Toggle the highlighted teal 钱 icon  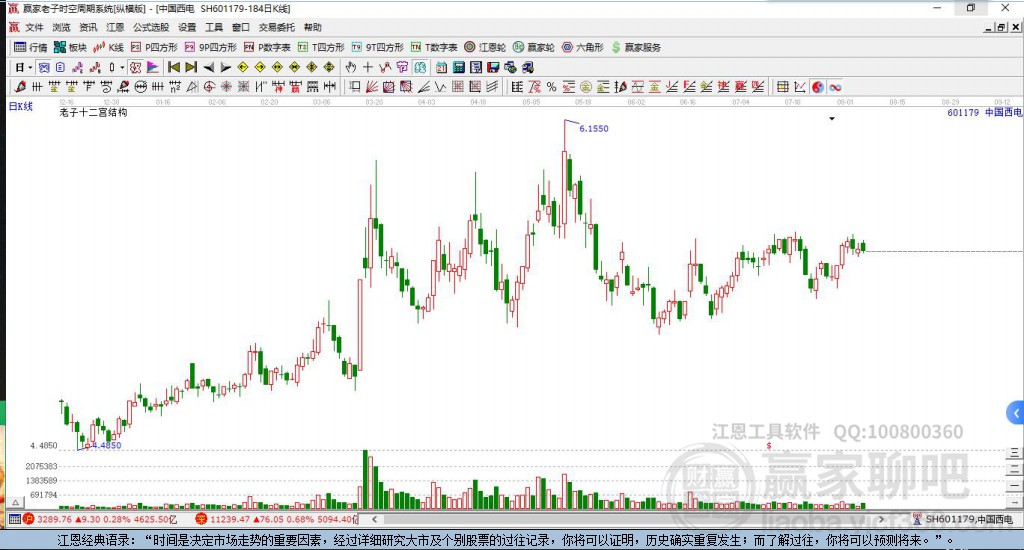419,67
